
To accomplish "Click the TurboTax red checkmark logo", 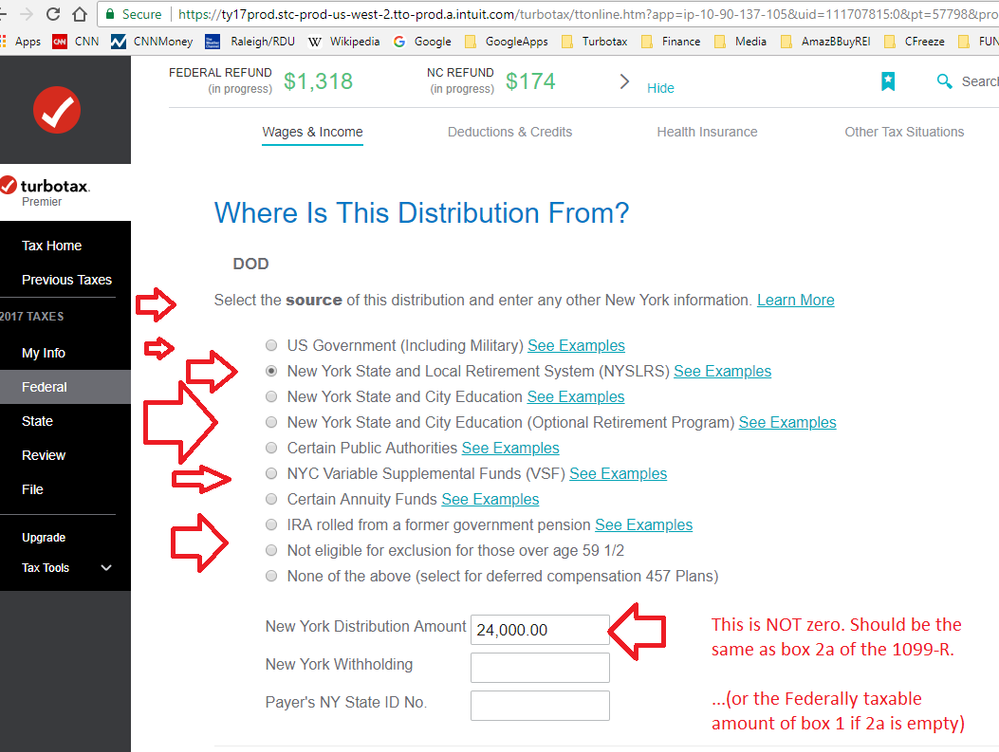I will (57, 110).
